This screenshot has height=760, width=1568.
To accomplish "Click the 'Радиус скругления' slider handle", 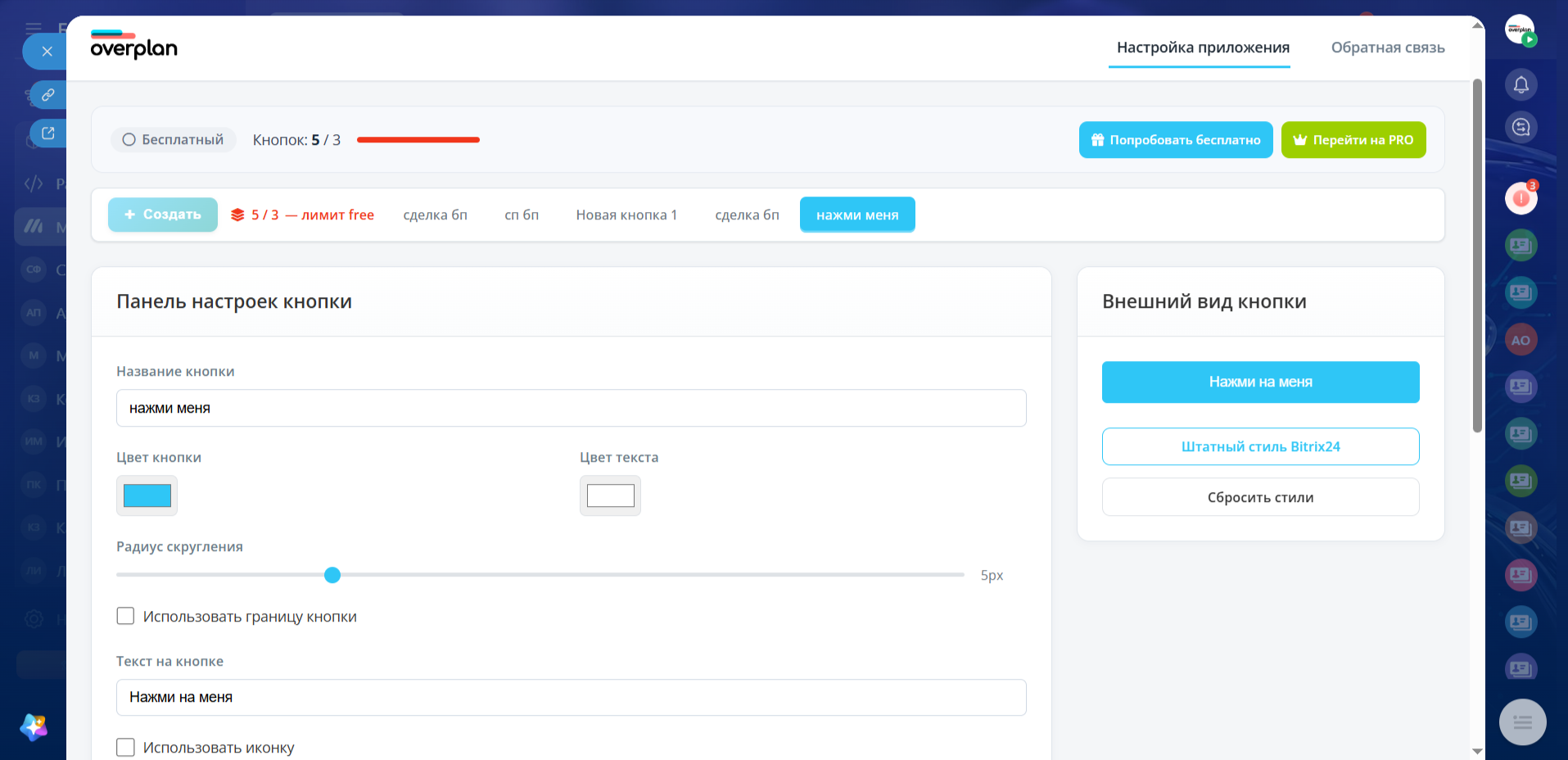I will (x=332, y=575).
